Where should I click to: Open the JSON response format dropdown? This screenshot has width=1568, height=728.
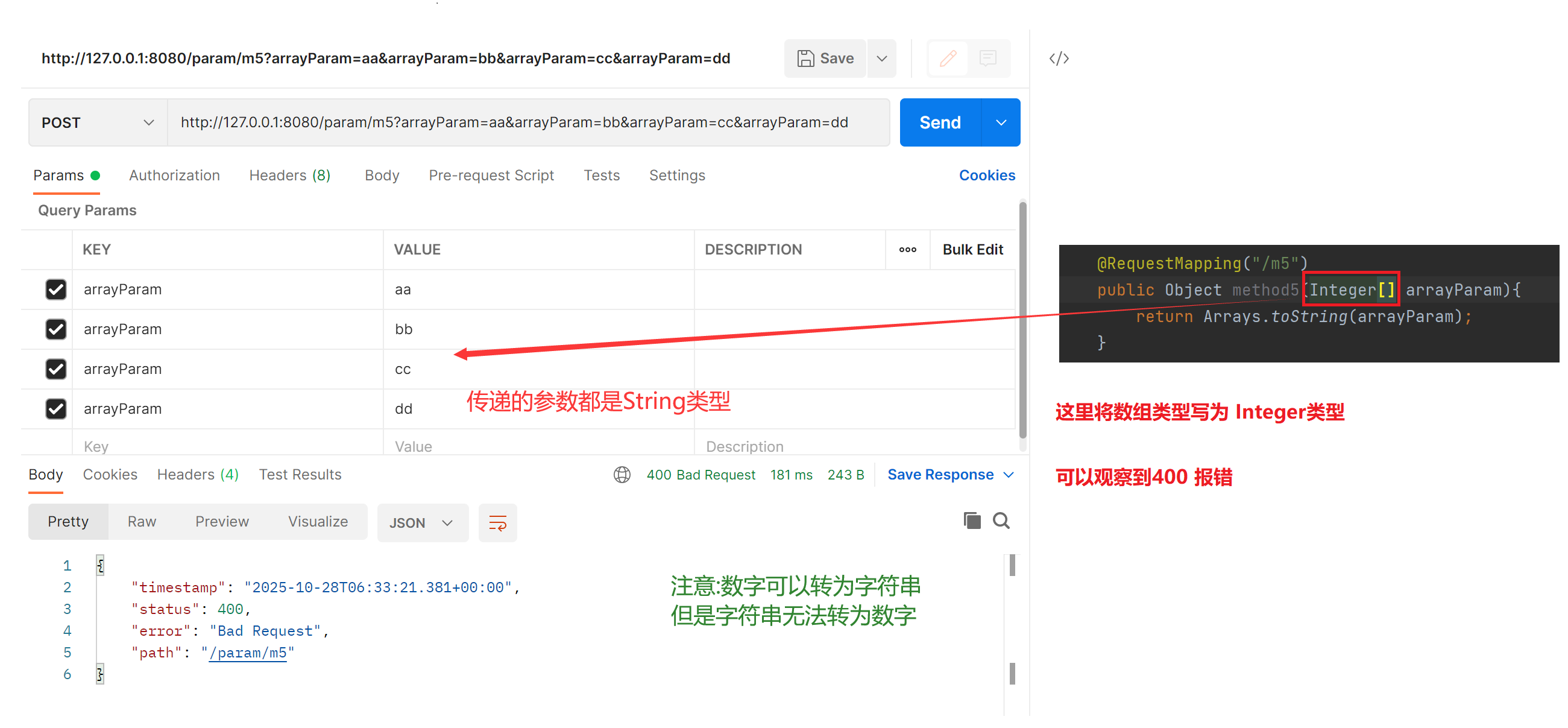423,522
